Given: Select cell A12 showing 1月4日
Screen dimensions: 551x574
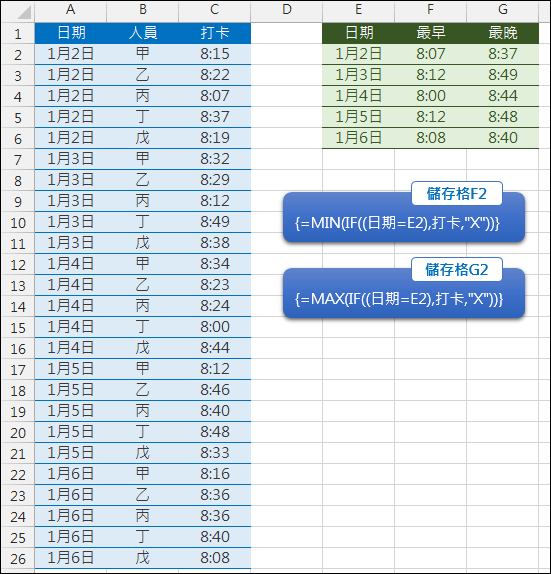Looking at the screenshot, I should [71, 264].
